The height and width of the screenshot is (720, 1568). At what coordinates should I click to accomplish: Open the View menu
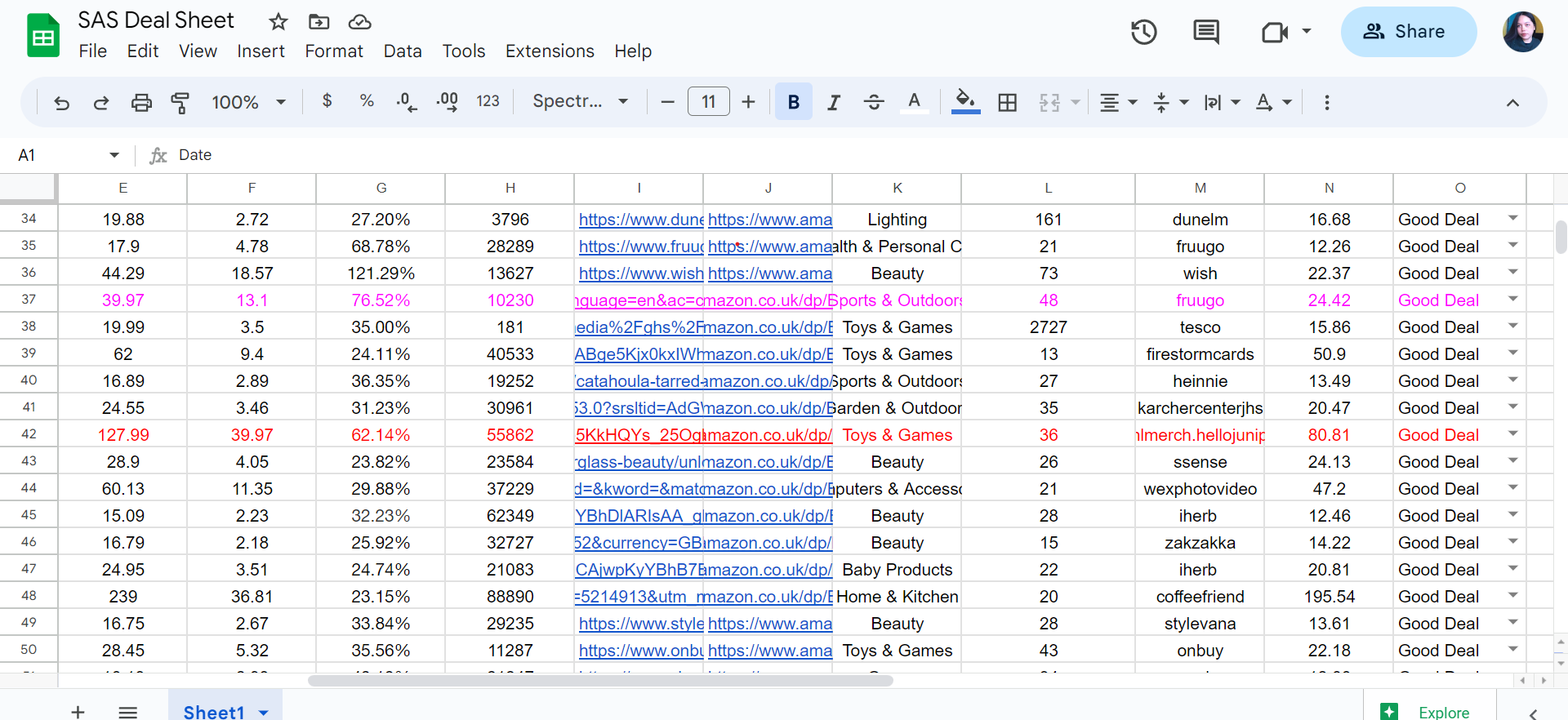click(x=198, y=51)
